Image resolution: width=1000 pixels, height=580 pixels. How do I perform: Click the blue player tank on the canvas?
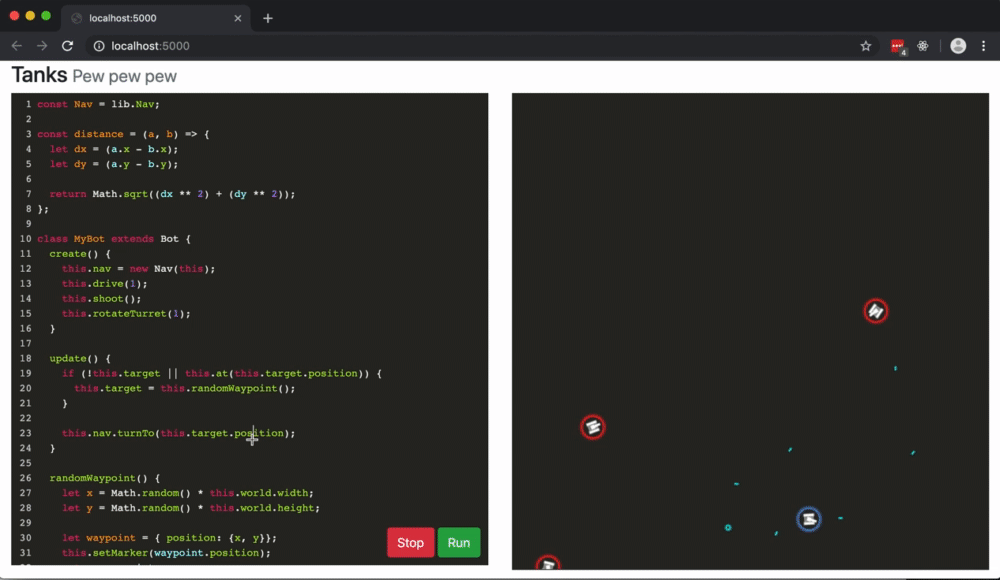(x=809, y=519)
